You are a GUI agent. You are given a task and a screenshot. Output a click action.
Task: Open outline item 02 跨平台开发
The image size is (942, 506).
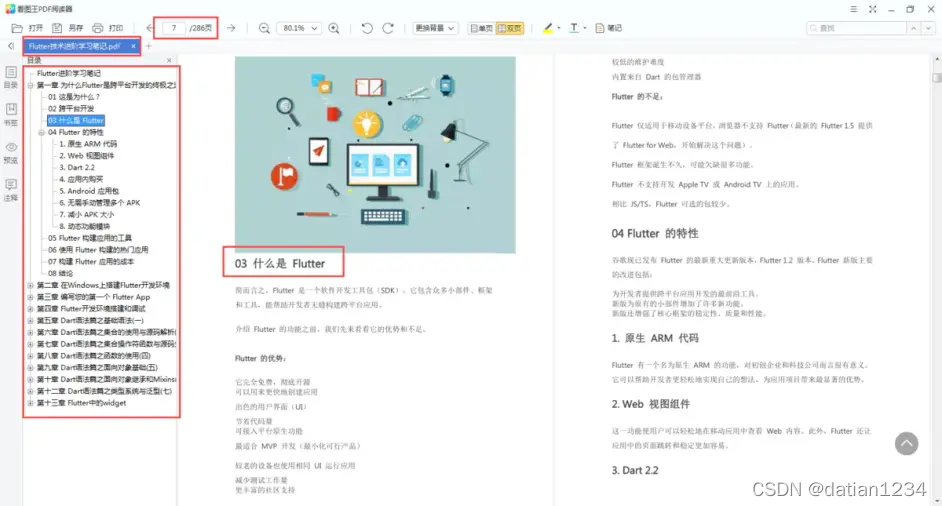coord(71,109)
